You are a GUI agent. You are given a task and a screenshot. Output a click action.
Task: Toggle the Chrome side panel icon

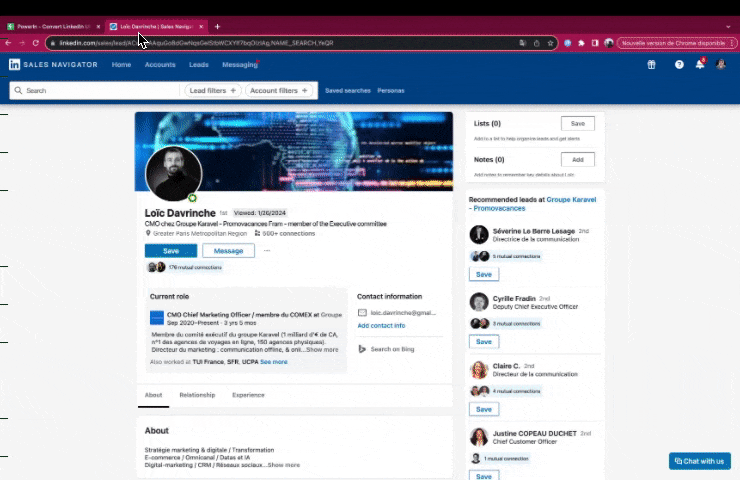point(595,43)
